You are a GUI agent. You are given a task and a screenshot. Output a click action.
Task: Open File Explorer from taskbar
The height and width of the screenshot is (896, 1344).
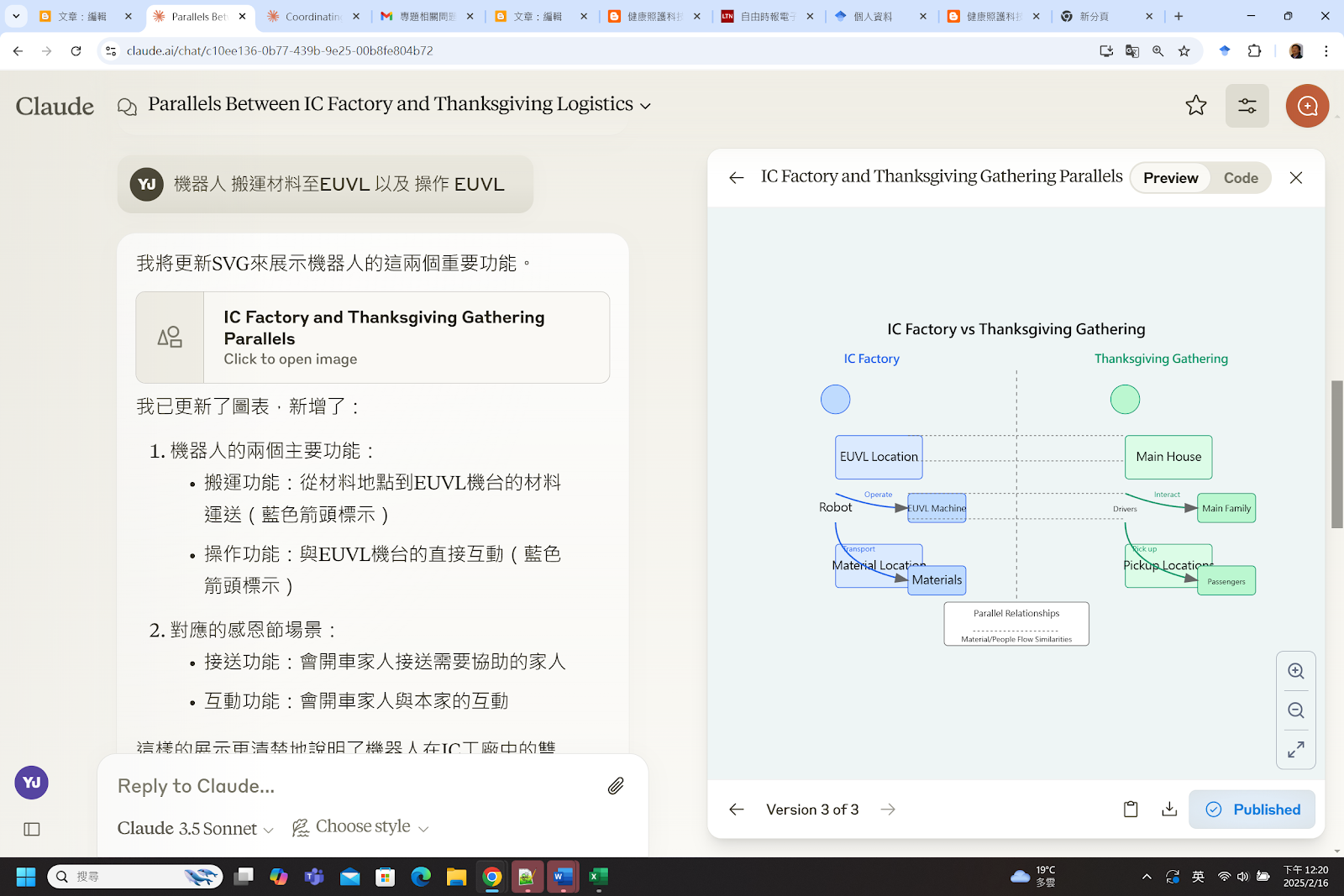coord(456,877)
